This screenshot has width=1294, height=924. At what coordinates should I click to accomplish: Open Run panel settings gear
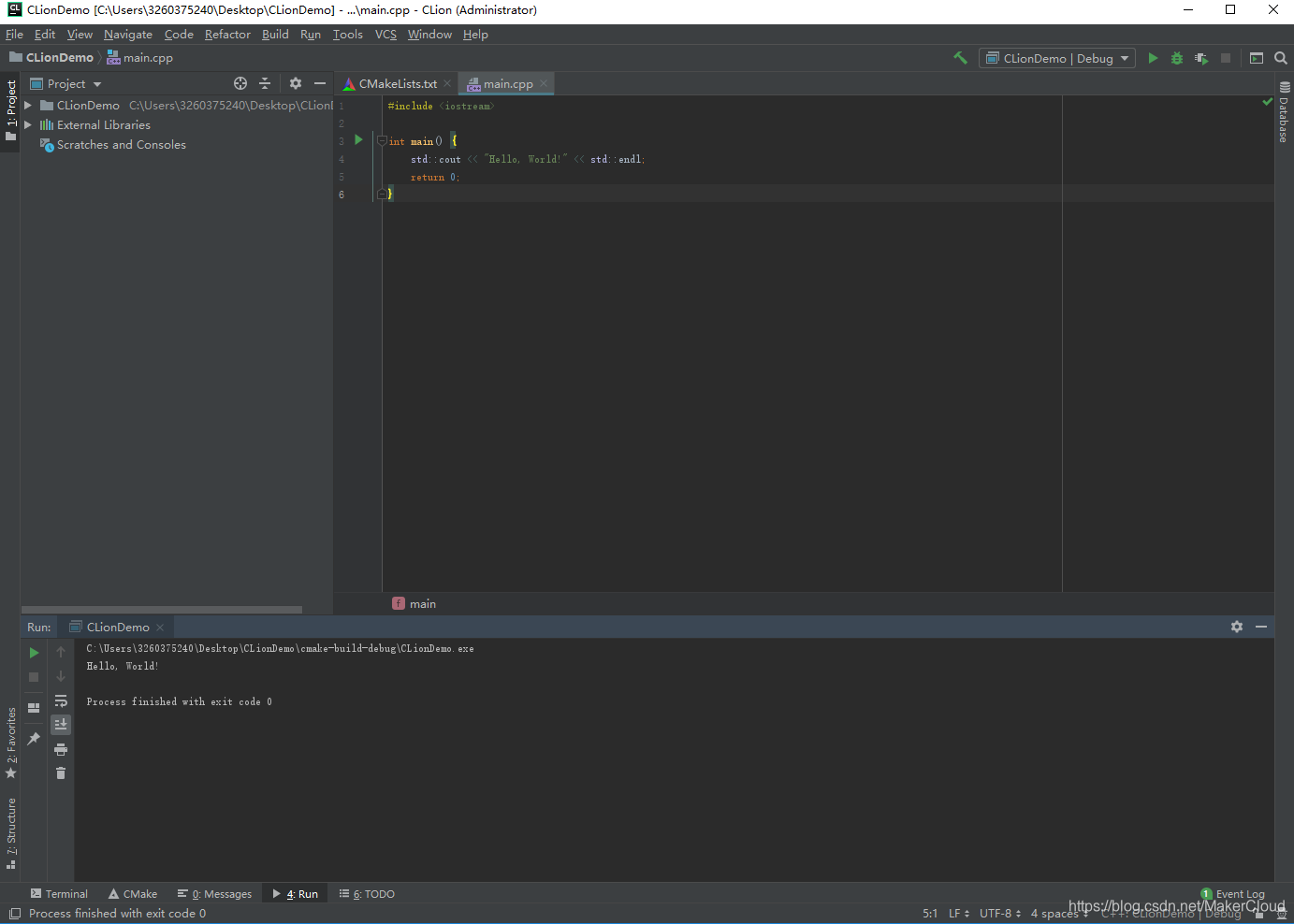(1237, 627)
